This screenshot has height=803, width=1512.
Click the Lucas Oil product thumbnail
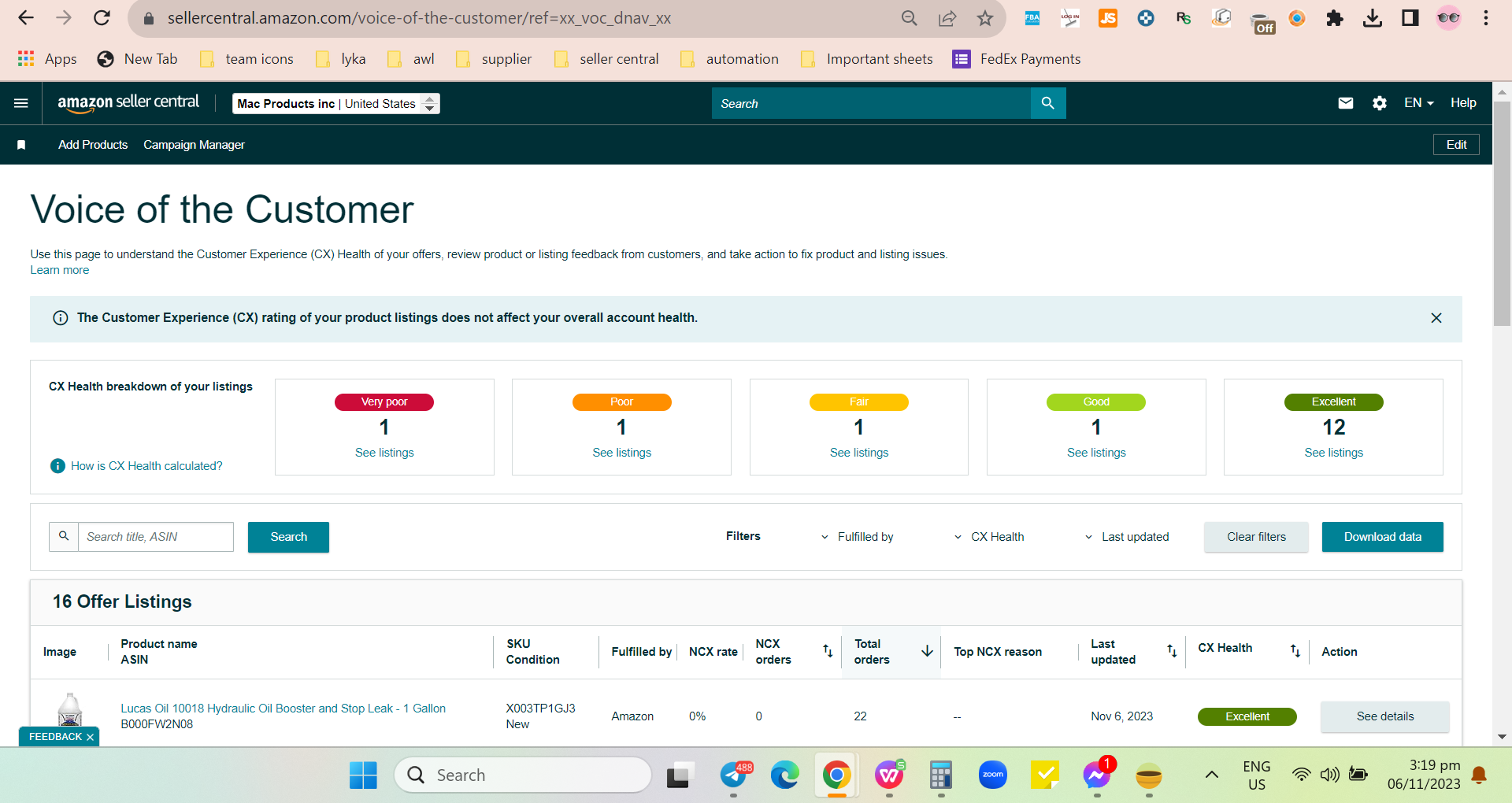click(x=69, y=711)
